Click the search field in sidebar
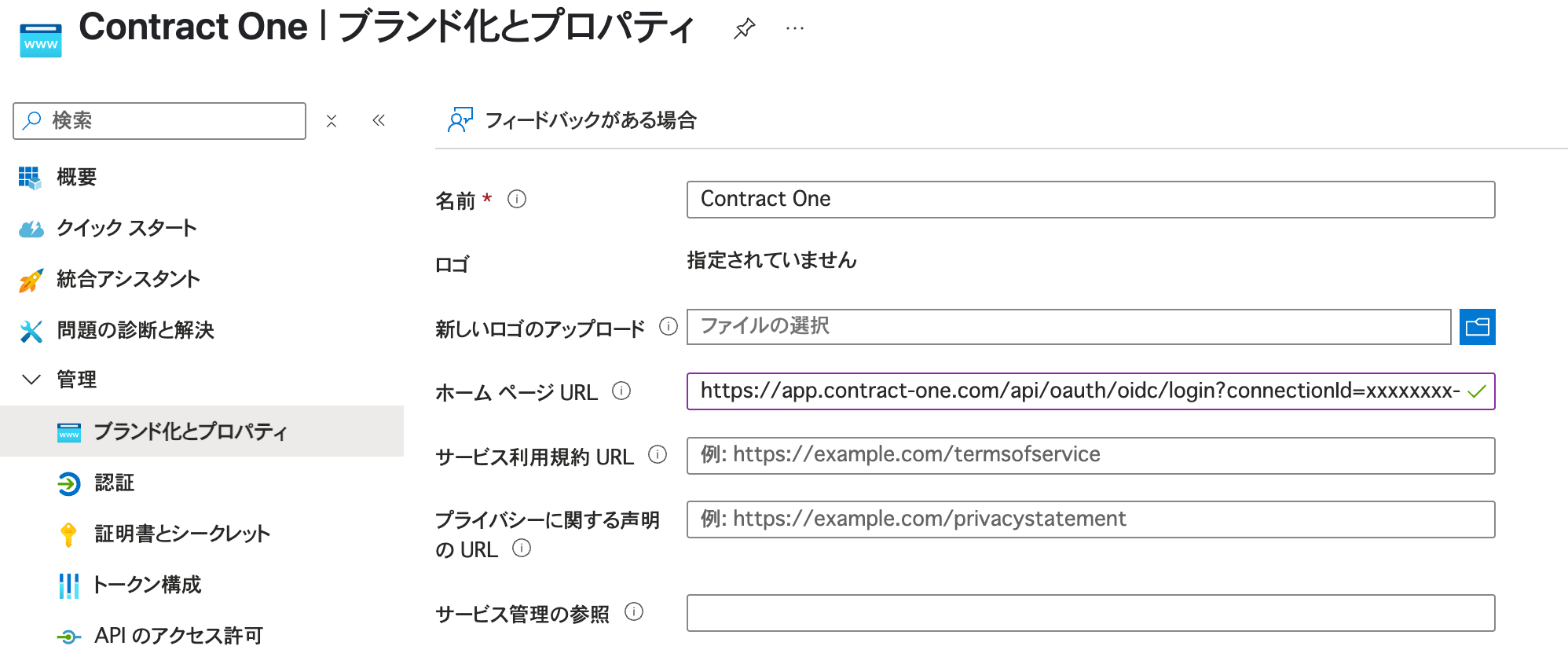The width and height of the screenshot is (1568, 657). (x=159, y=121)
